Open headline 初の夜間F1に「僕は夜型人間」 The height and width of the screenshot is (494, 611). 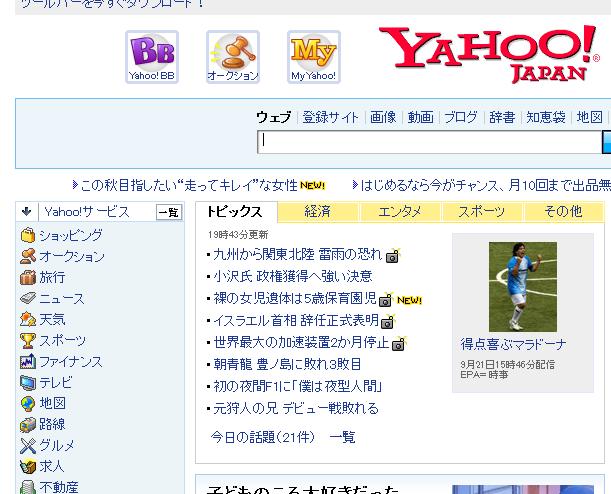298,386
